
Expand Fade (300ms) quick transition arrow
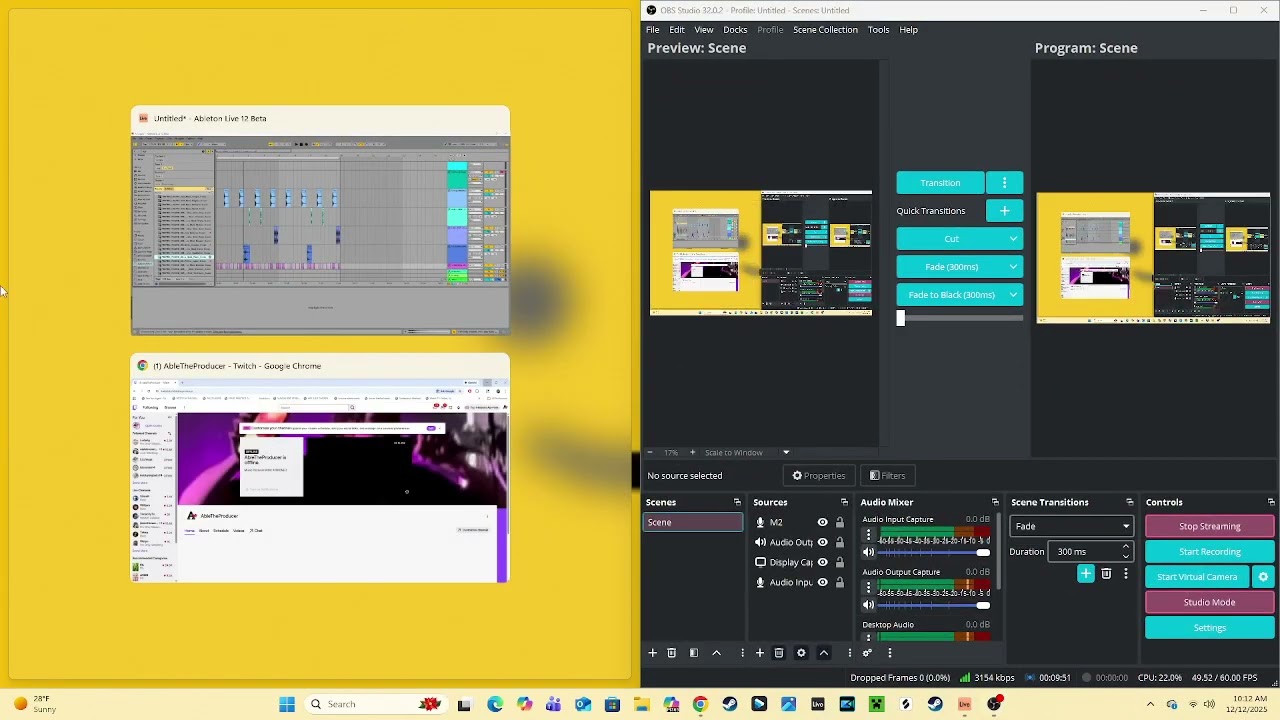click(1014, 267)
